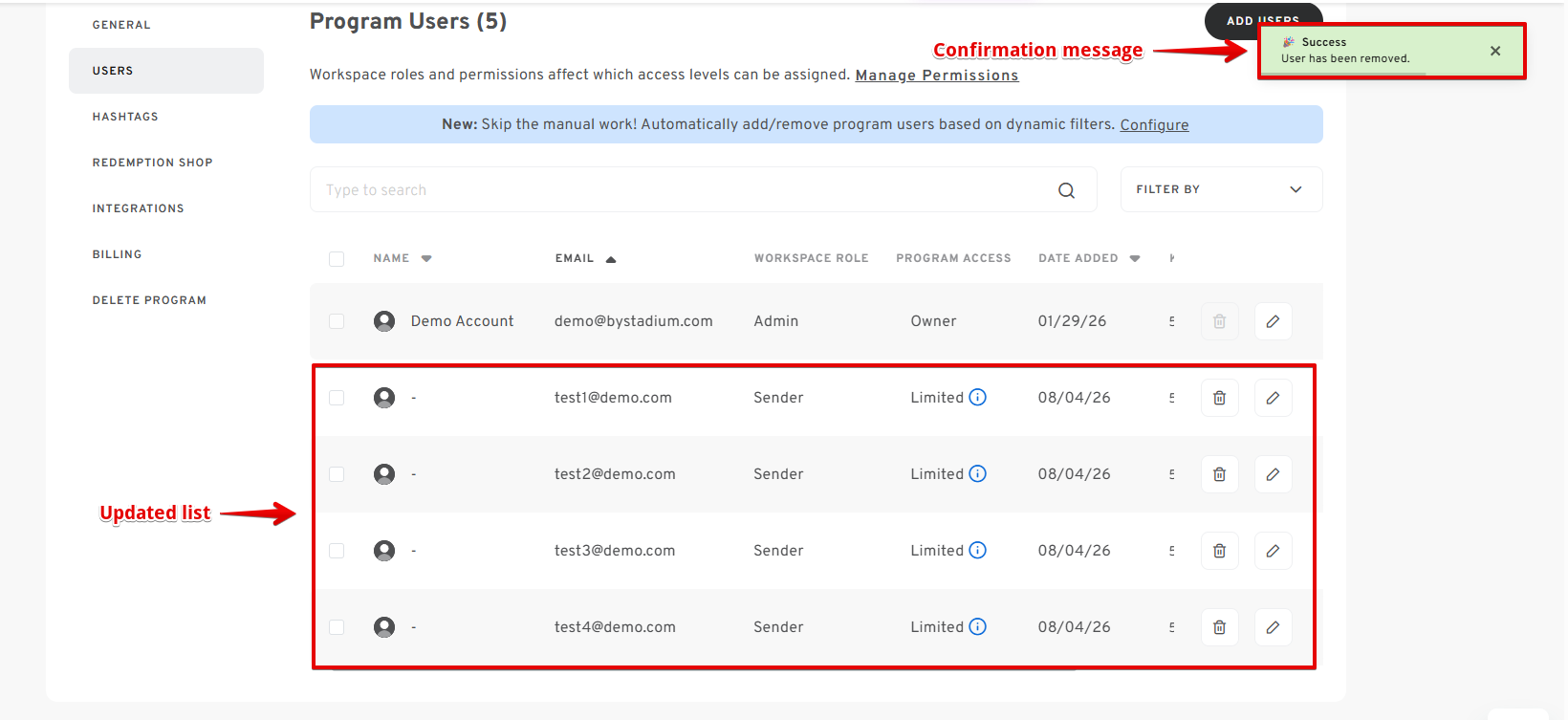The image size is (1568, 720).
Task: Click the search magnifier icon
Action: point(1067,190)
